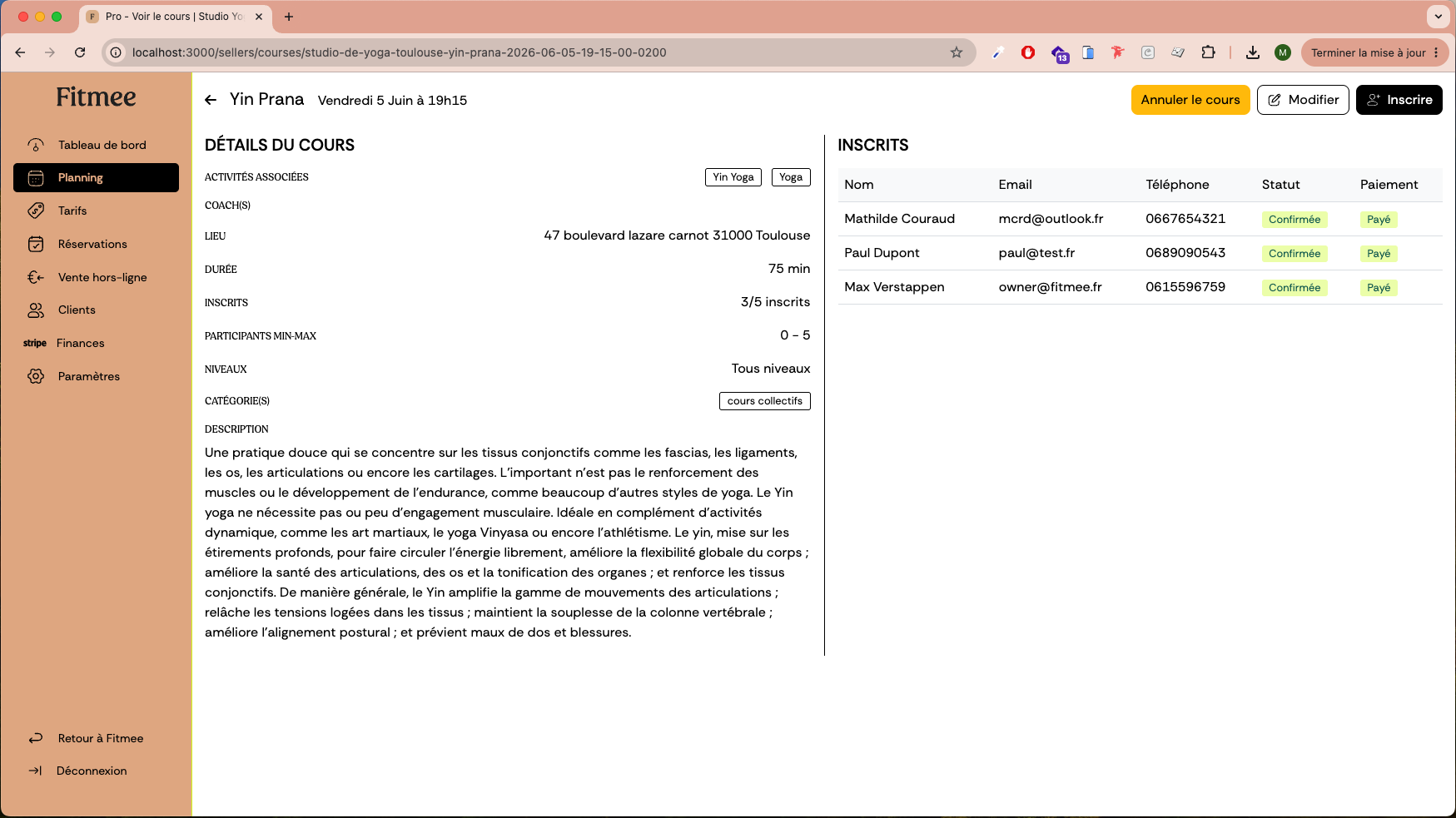Click the Déconnexion logout arrow icon
Viewport: 1456px width, 818px height.
(x=35, y=771)
